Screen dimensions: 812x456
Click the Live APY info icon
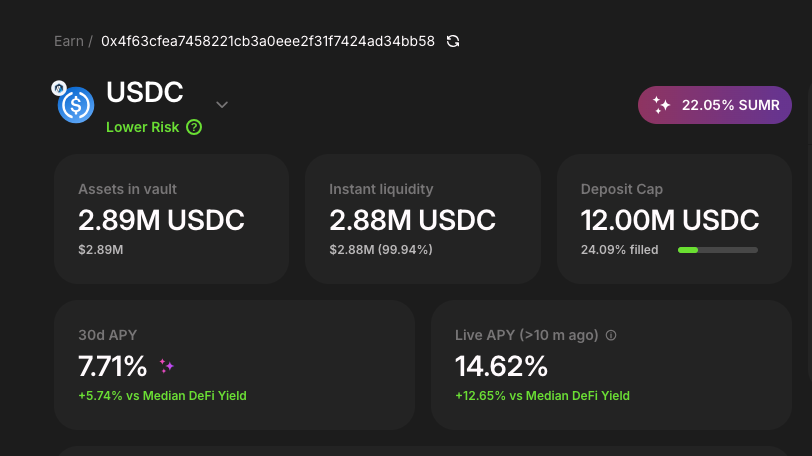611,336
